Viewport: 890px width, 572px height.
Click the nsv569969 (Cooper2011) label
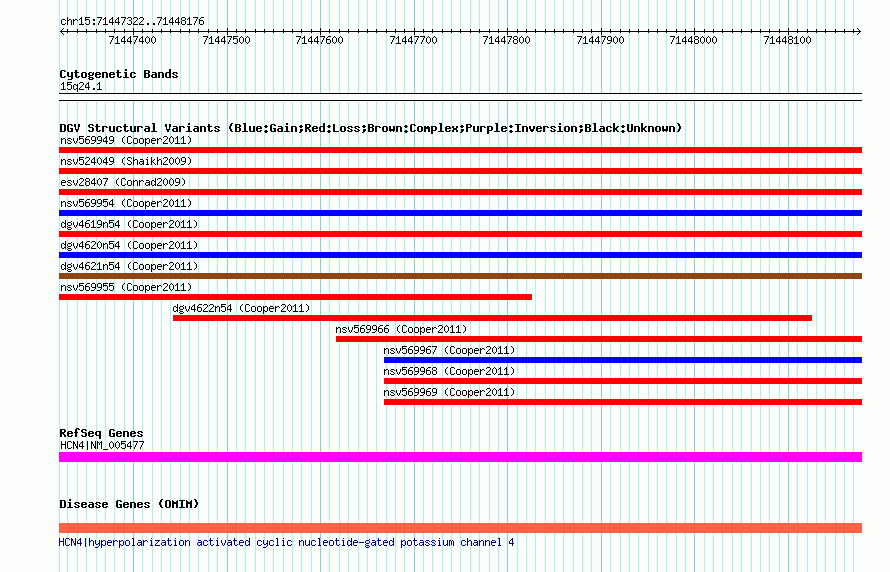point(449,392)
